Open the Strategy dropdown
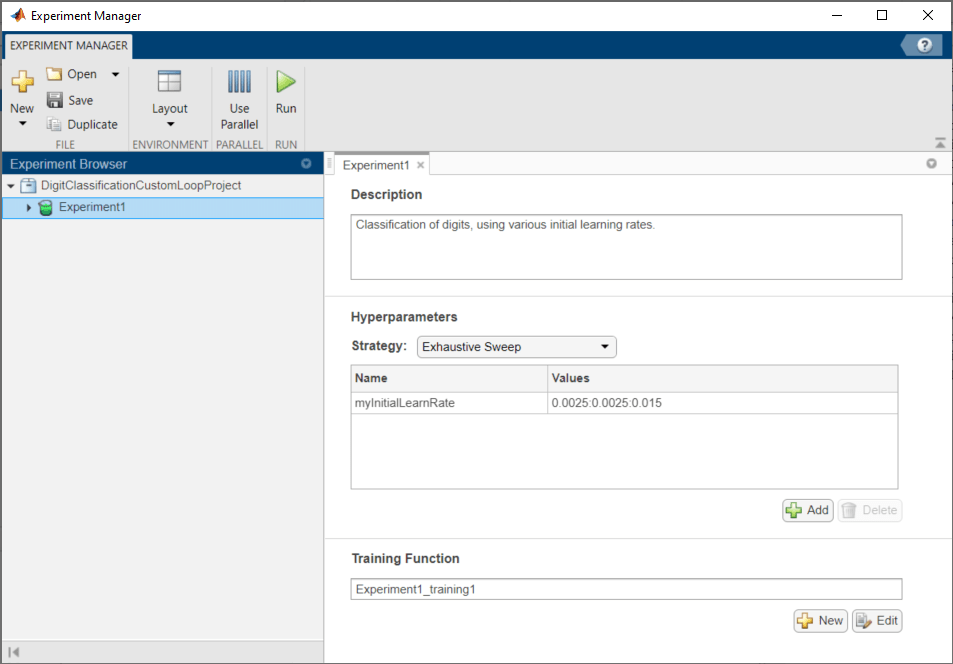 (x=517, y=347)
